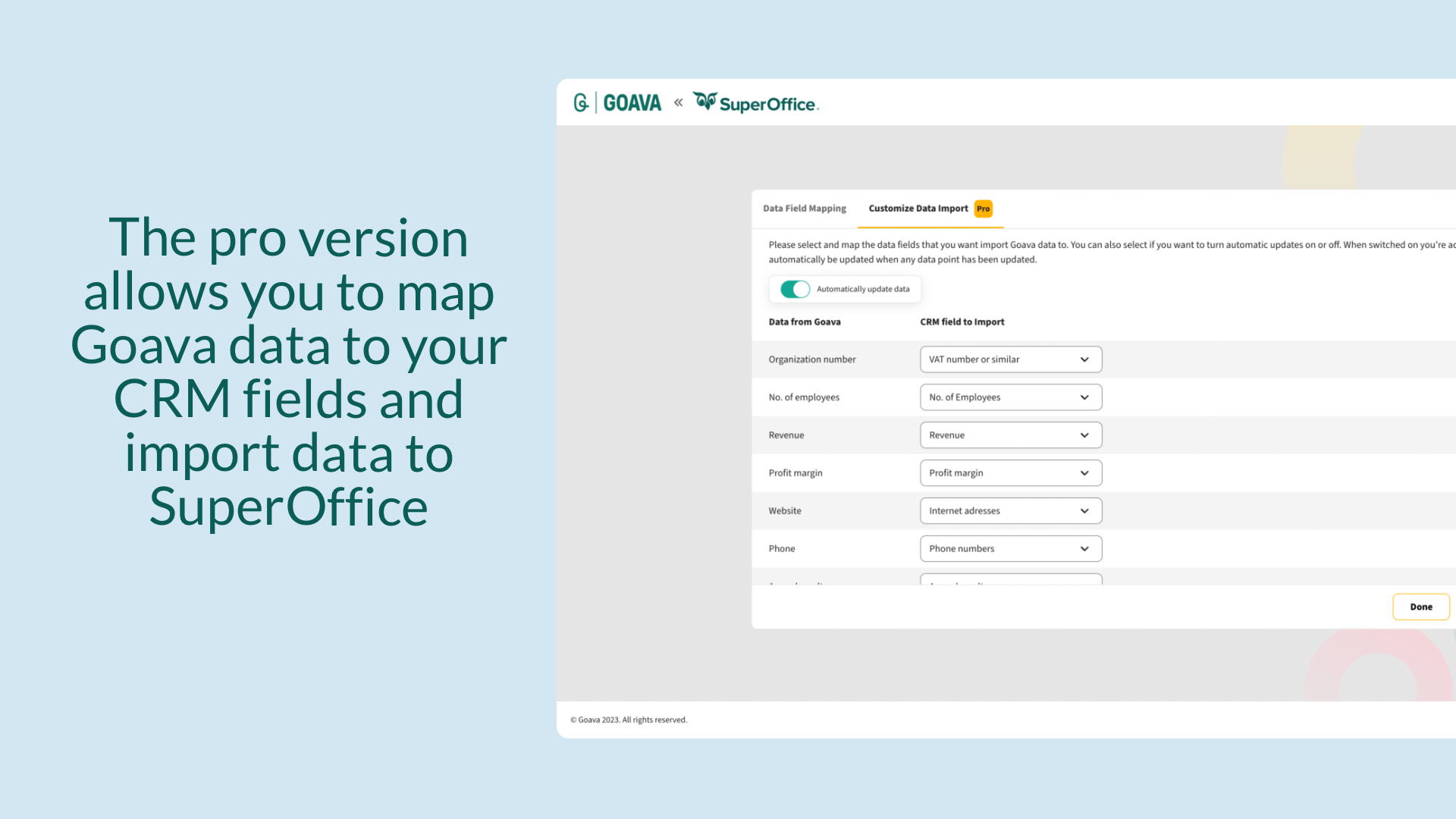
Task: Click the Organization number row label
Action: coord(812,359)
